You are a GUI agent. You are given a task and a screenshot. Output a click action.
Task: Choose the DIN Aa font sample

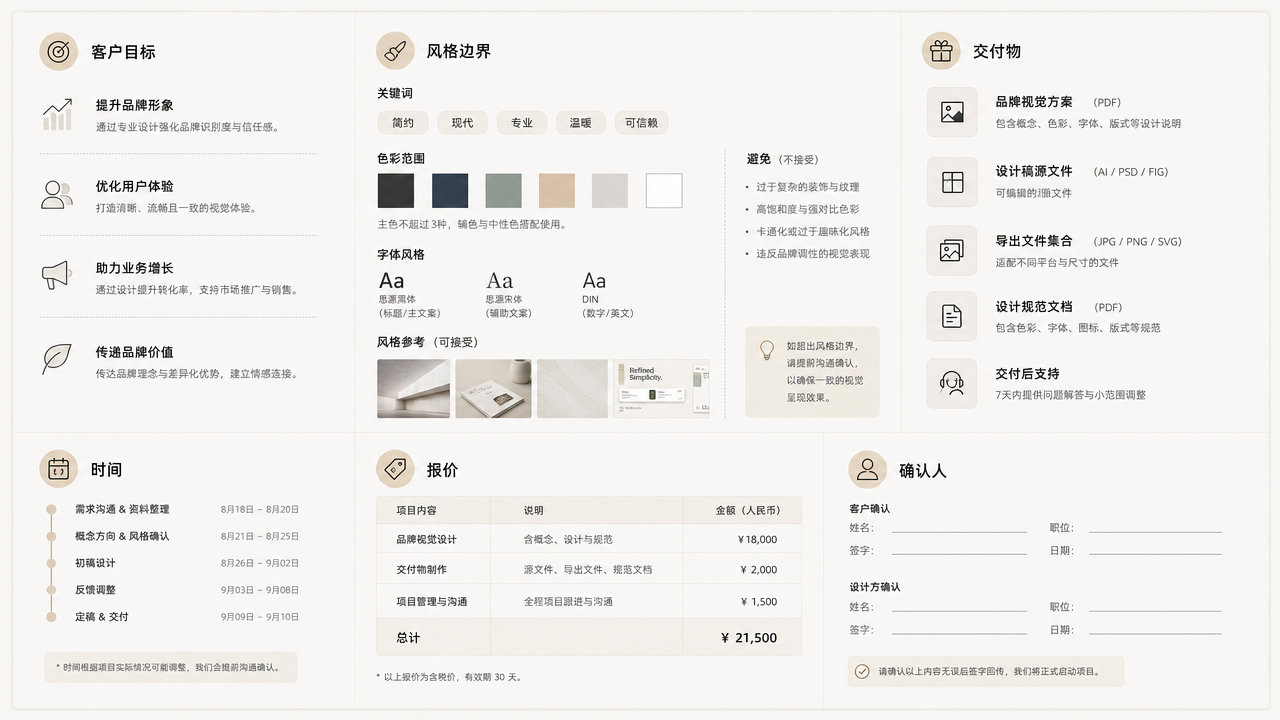(x=594, y=281)
